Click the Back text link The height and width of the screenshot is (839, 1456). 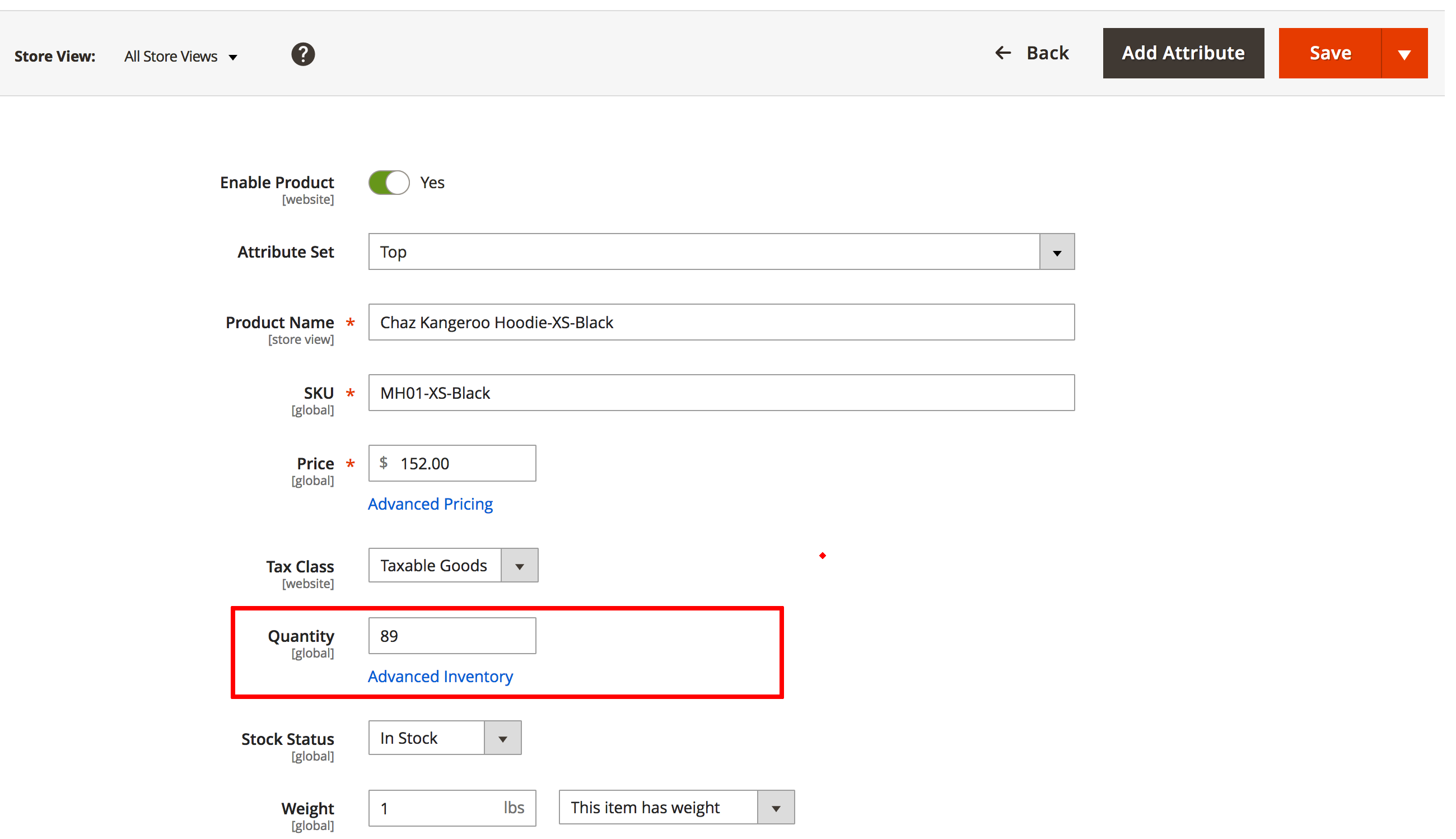pos(1047,53)
